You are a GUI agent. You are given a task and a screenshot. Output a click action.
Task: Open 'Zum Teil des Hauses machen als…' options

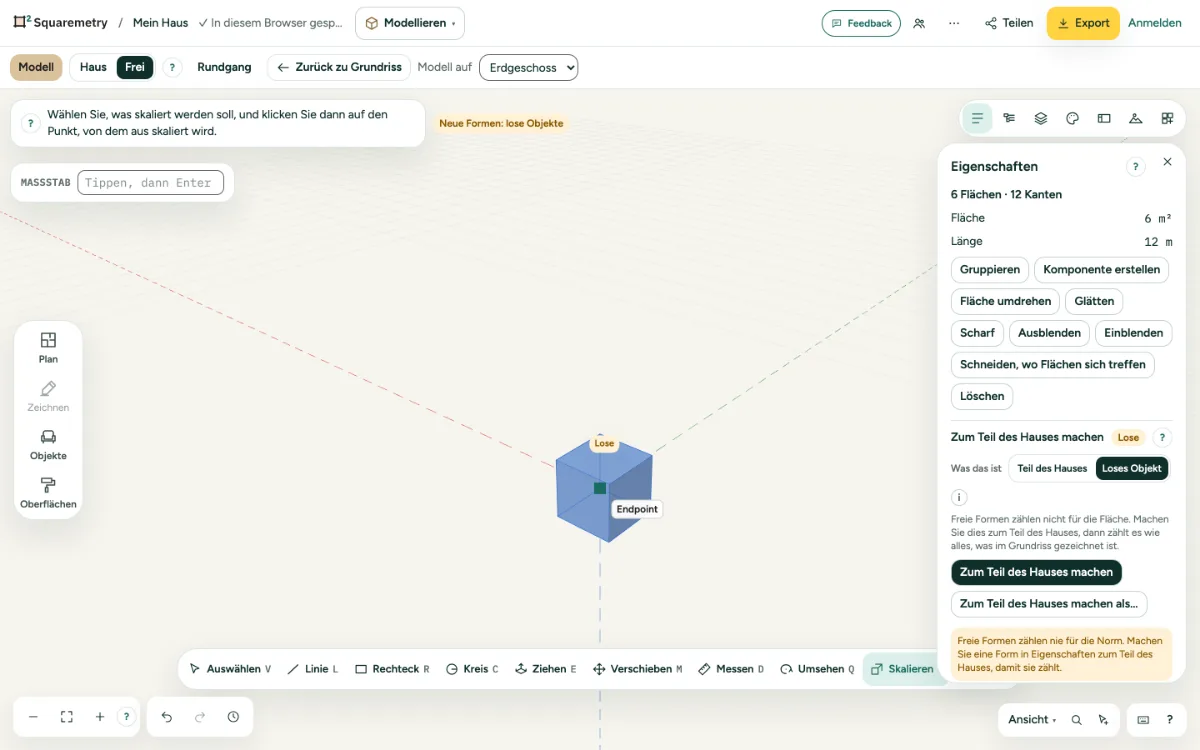pos(1049,604)
